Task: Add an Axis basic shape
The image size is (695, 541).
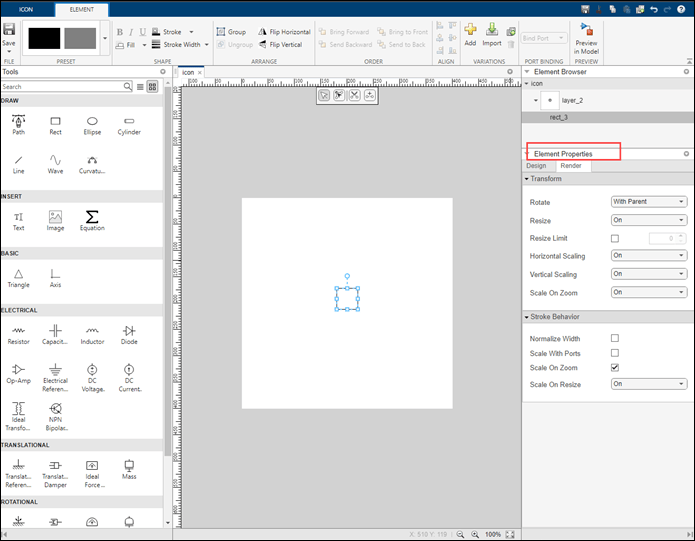Action: (55, 279)
